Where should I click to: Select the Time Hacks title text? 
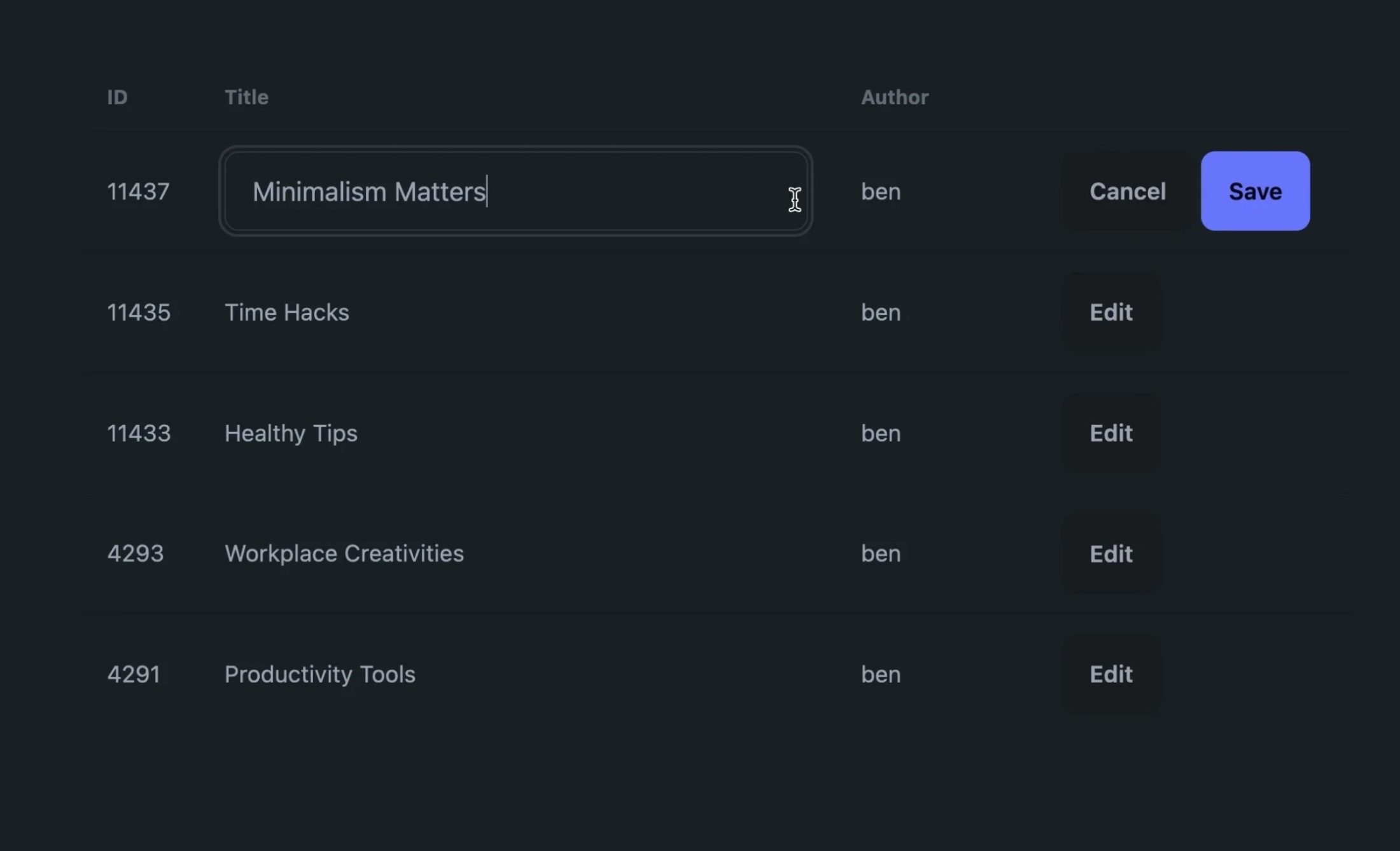[x=286, y=312]
